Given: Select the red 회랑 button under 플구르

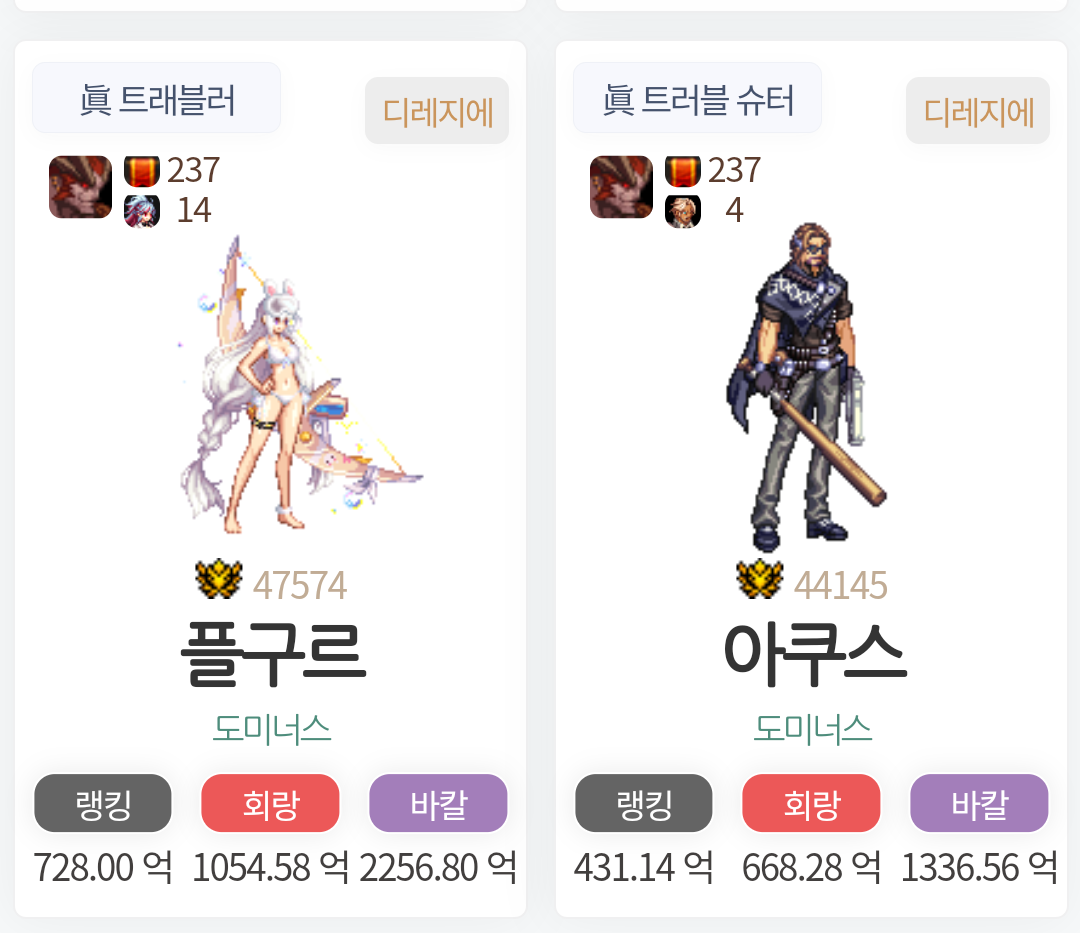Looking at the screenshot, I should (270, 803).
